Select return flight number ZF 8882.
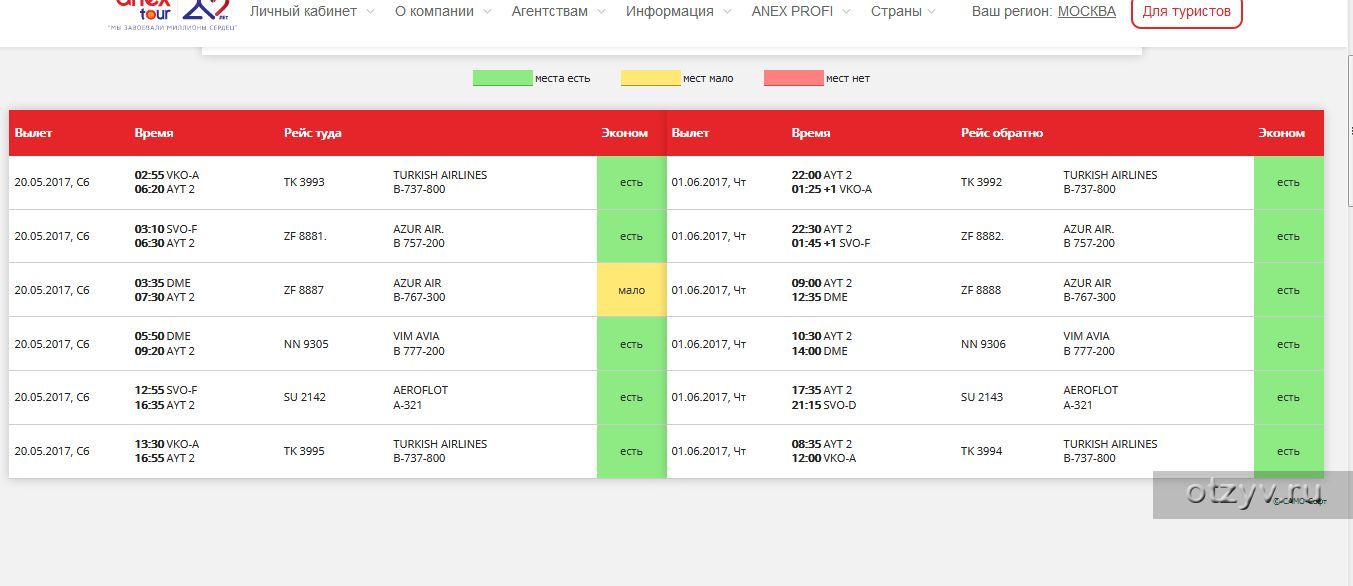 [x=982, y=236]
